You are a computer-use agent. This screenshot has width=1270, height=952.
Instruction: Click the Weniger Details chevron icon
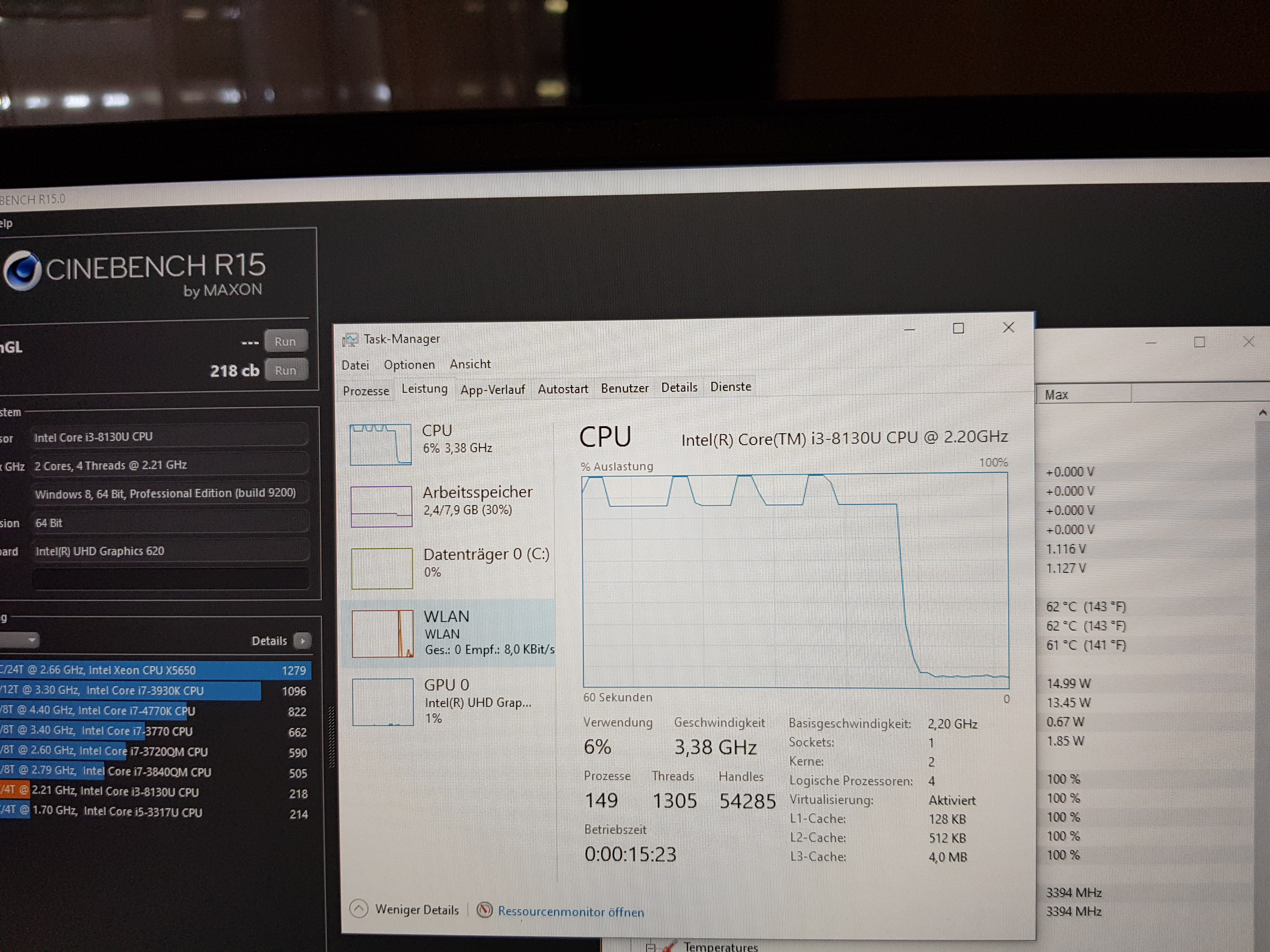click(359, 908)
